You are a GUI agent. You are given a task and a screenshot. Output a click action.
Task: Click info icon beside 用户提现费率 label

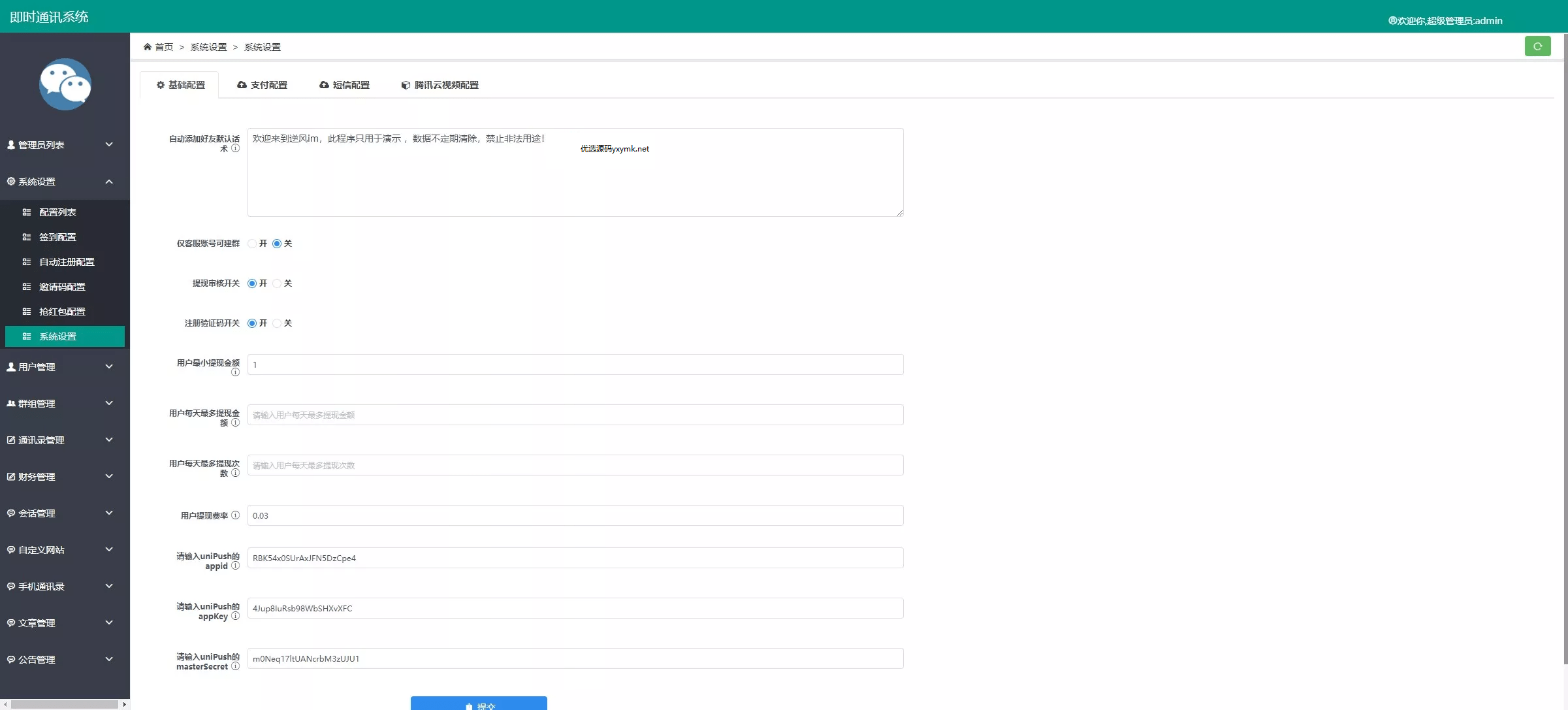click(236, 515)
